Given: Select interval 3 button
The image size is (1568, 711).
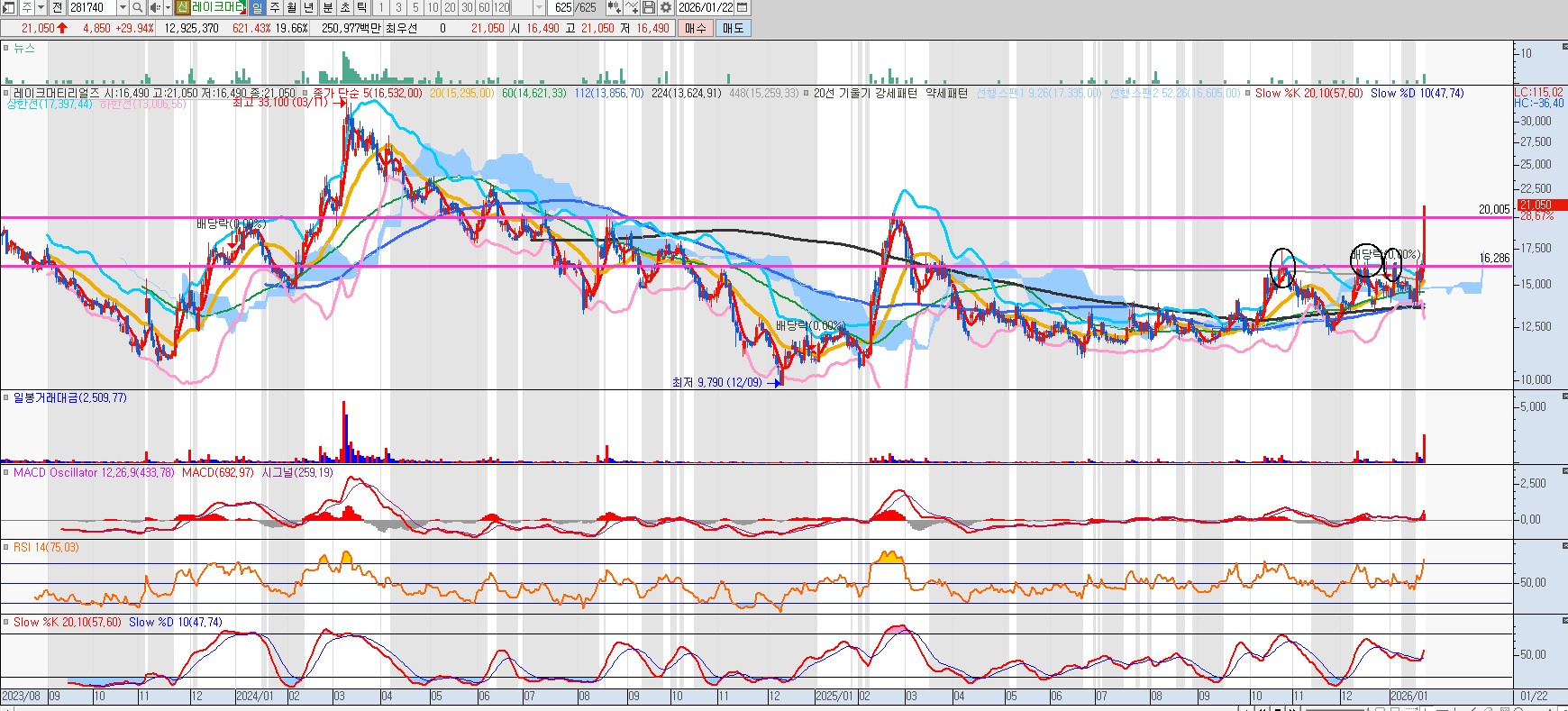Looking at the screenshot, I should 398,7.
